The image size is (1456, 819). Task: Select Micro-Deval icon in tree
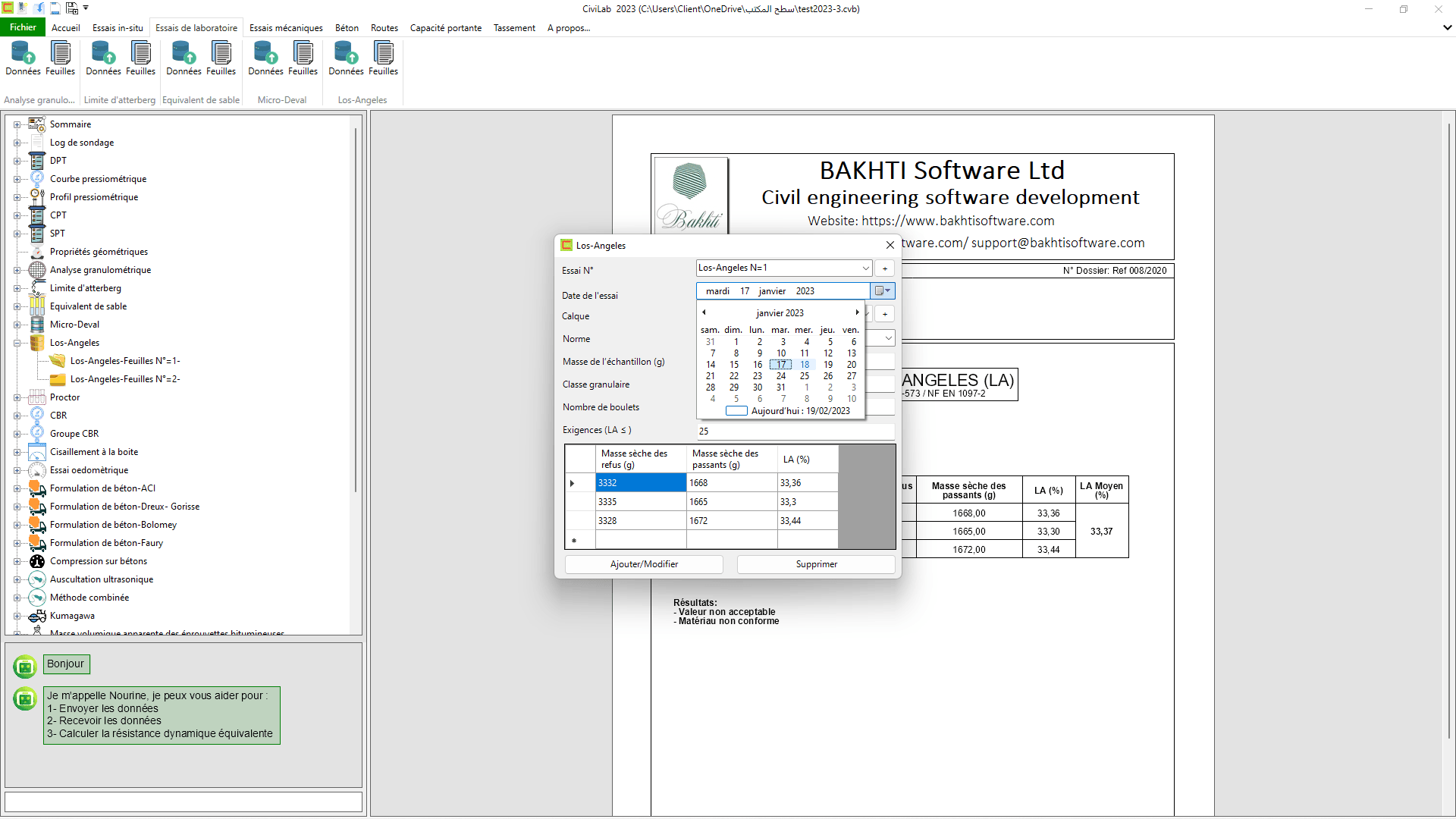point(37,324)
